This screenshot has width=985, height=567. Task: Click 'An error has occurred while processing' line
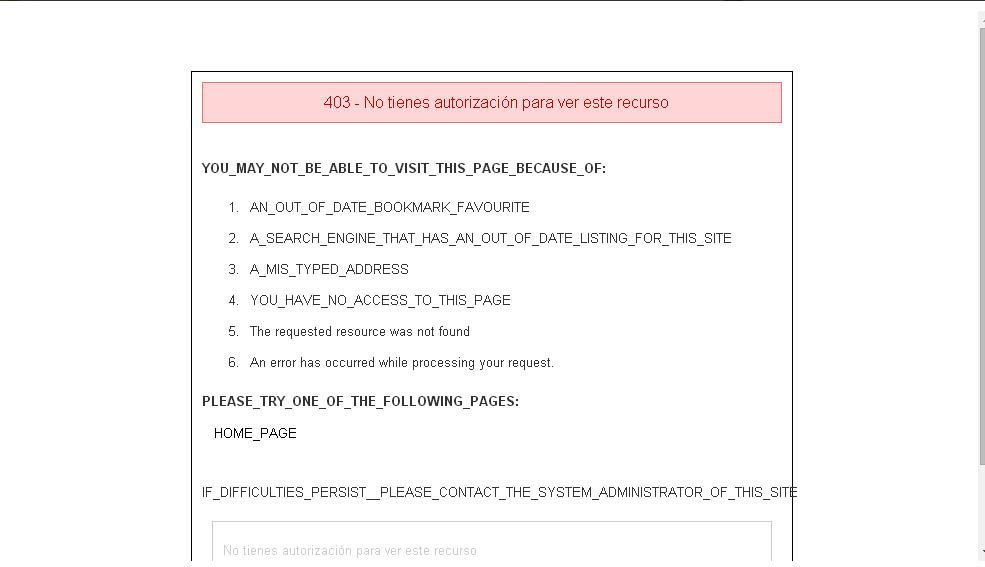401,362
